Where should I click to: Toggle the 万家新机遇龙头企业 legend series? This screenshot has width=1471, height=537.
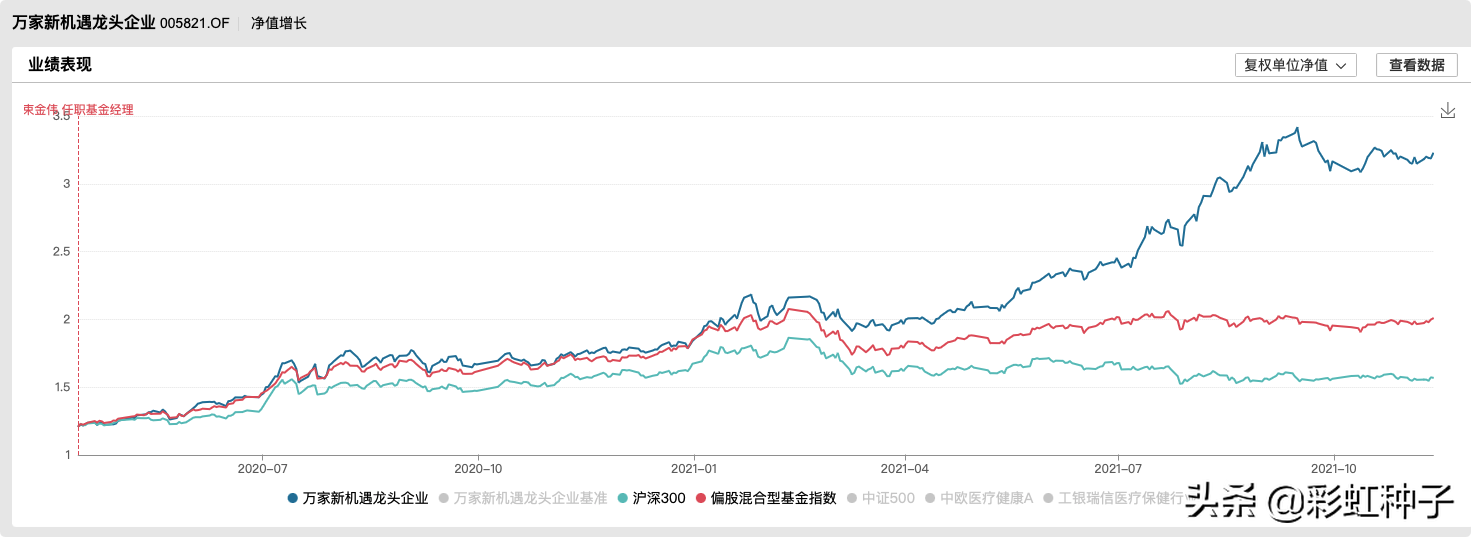(365, 498)
